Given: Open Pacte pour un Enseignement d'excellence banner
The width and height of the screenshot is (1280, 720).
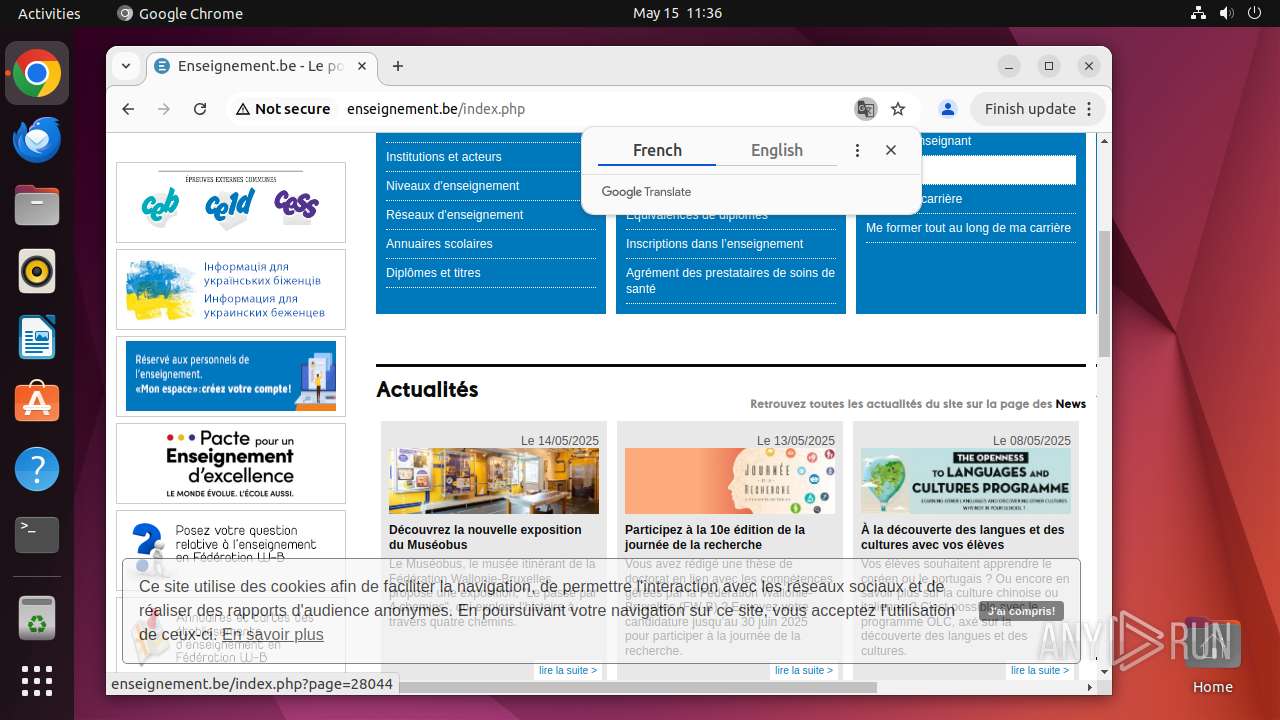Looking at the screenshot, I should [231, 463].
